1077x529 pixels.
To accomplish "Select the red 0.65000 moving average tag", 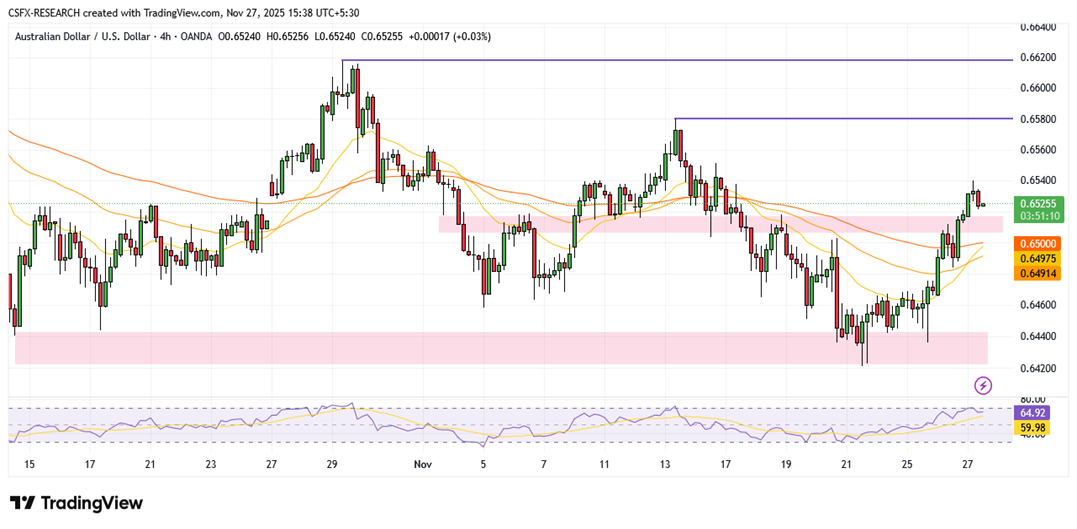I will 1039,244.
